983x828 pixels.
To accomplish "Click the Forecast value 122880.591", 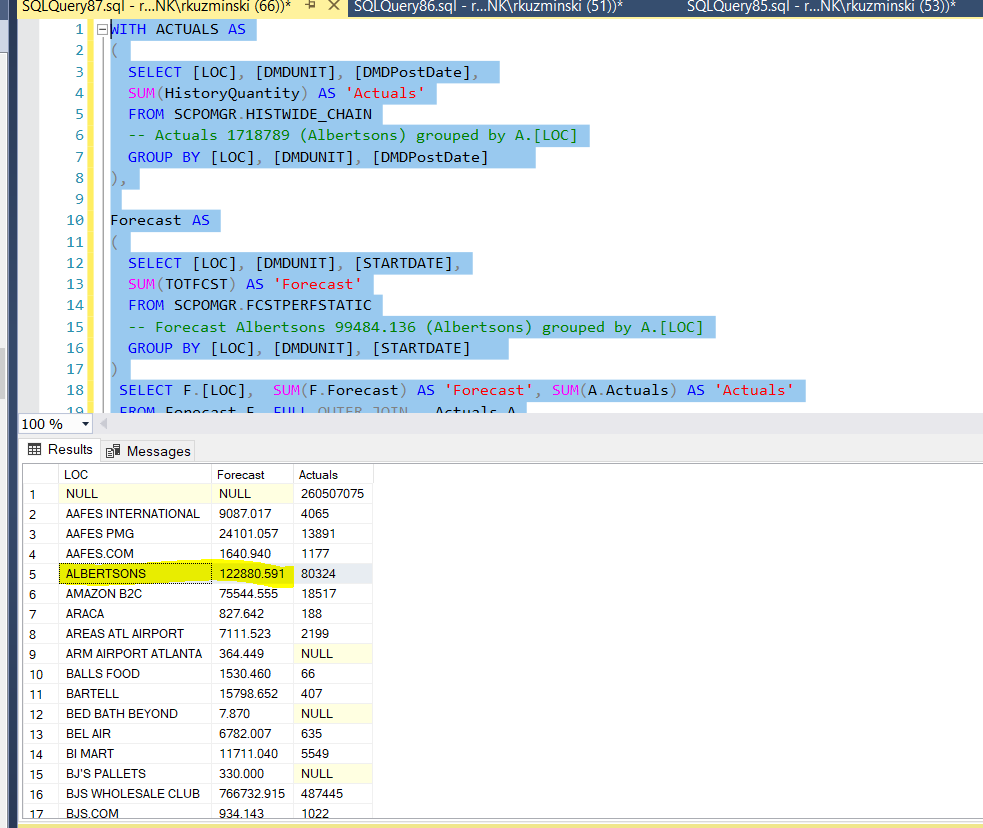I will 251,574.
